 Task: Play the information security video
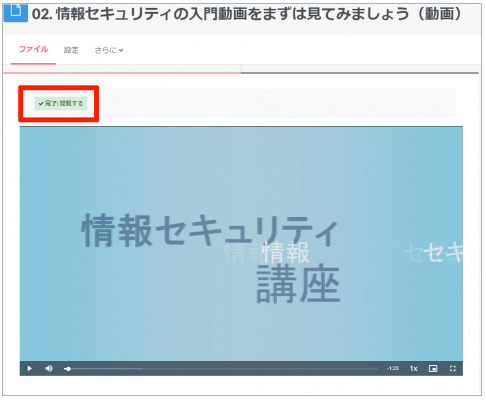point(30,368)
